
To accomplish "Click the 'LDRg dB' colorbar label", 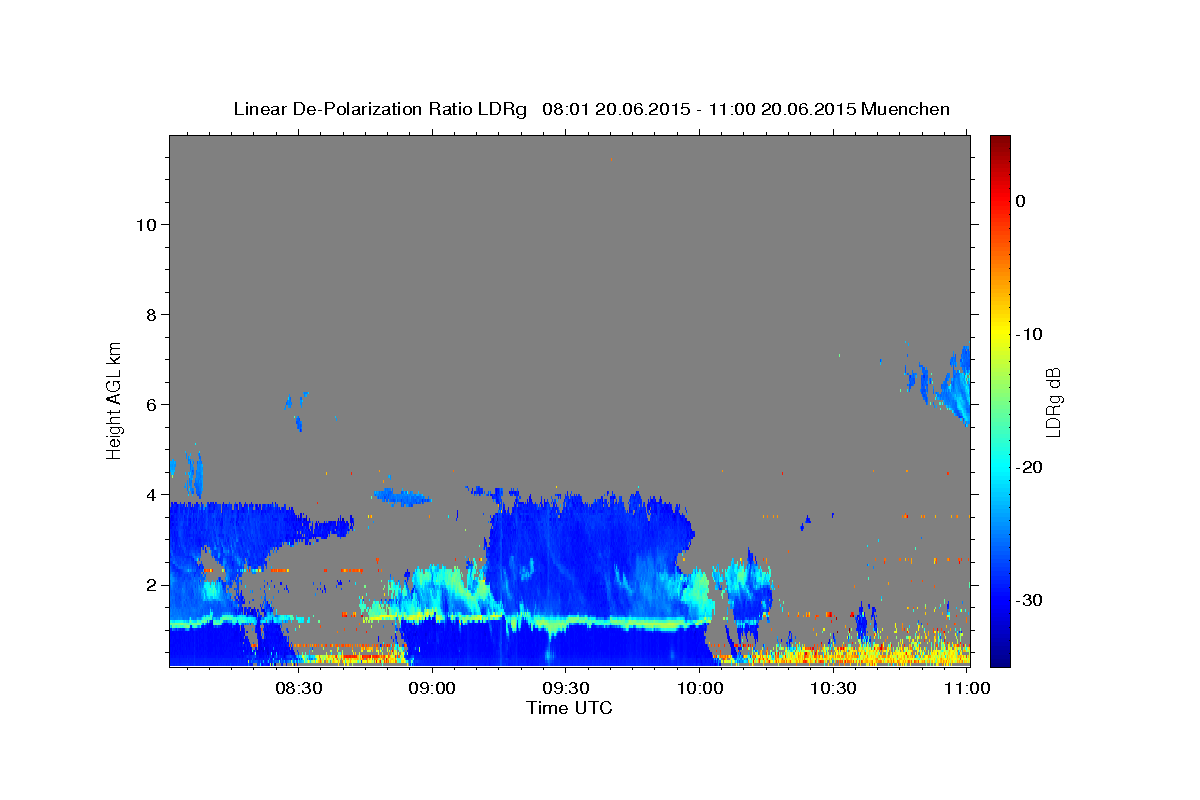I will 1052,403.
